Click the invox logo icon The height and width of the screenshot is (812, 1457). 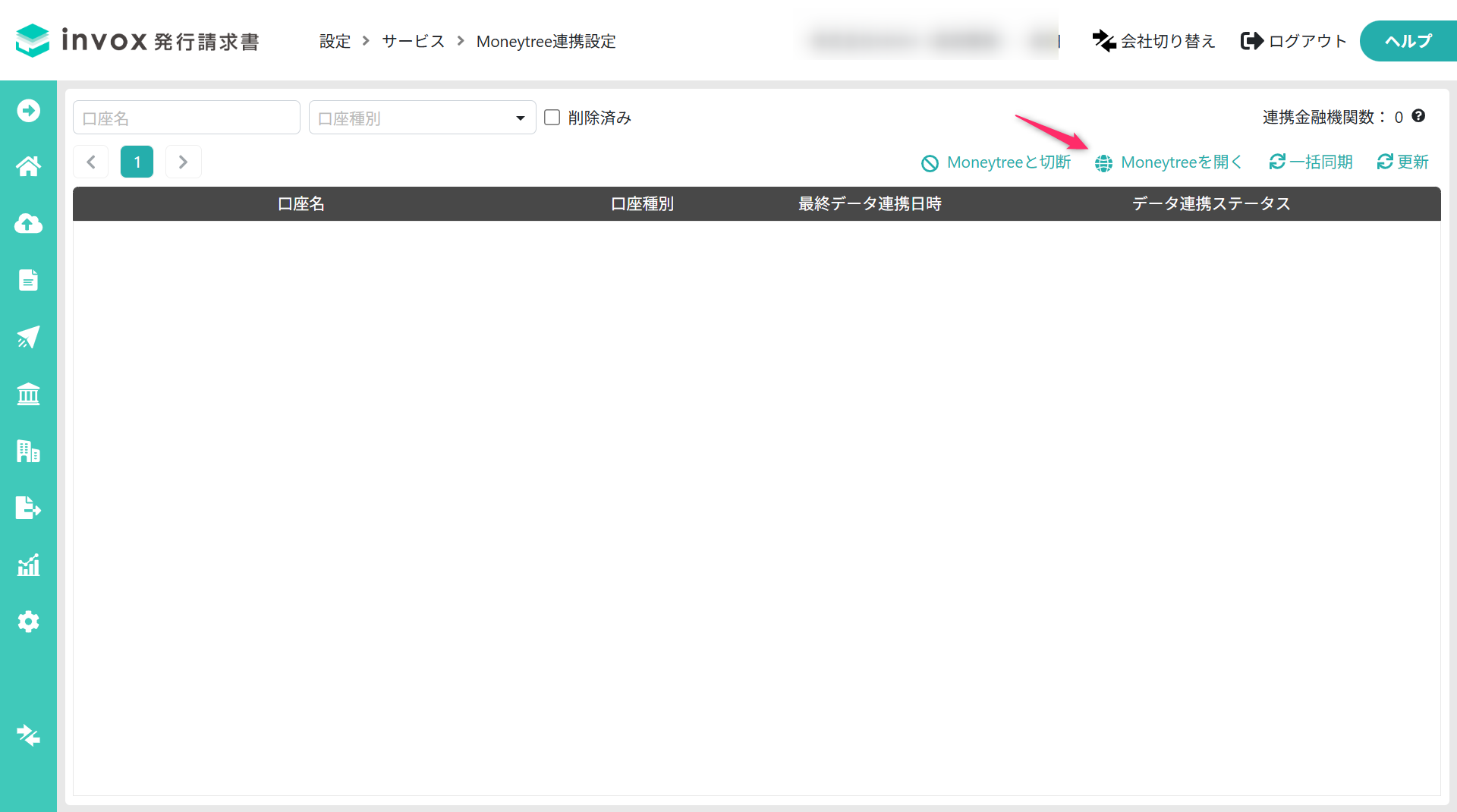click(x=33, y=40)
